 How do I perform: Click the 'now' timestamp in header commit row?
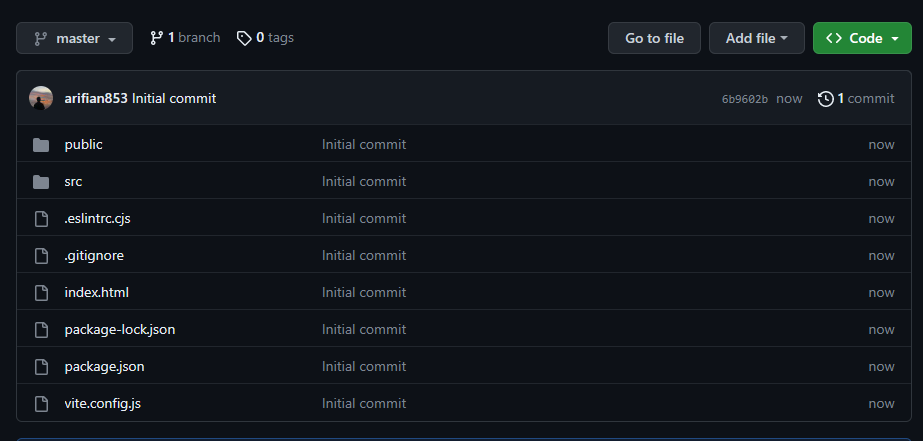pyautogui.click(x=789, y=99)
